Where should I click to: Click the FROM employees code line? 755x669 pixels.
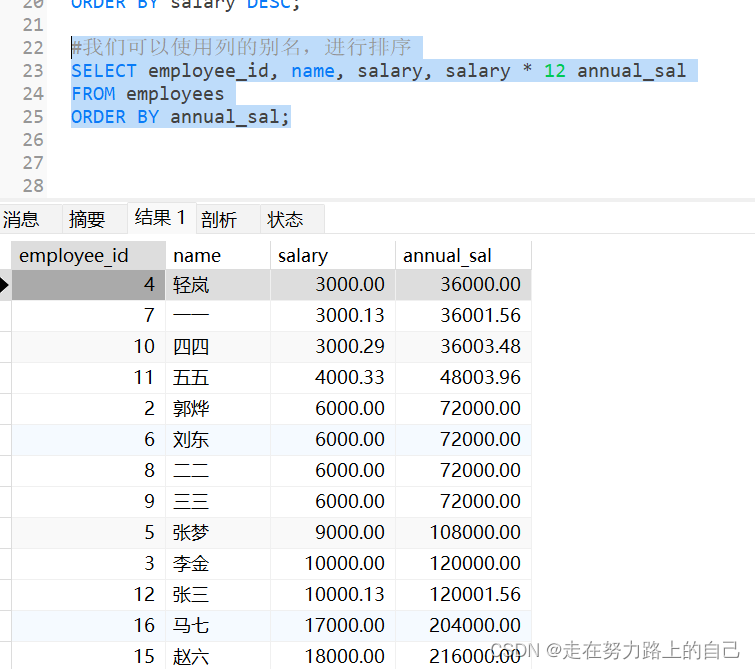pos(148,94)
